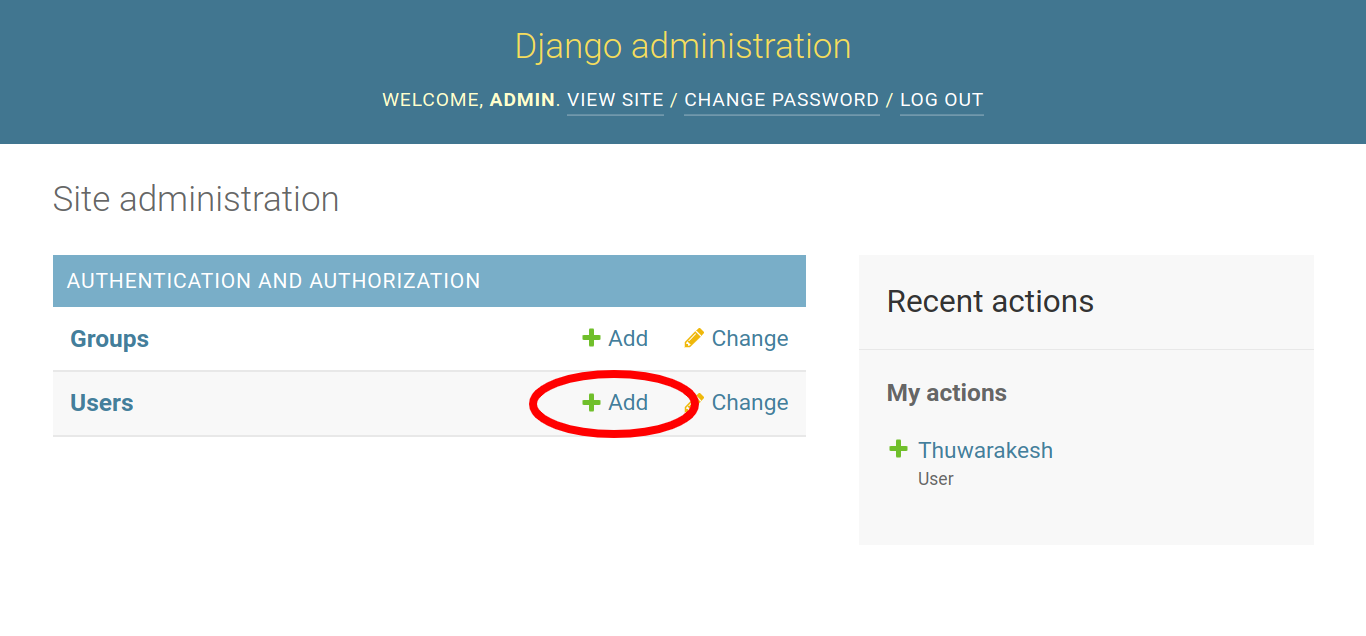The width and height of the screenshot is (1366, 636).
Task: Click the Site administration heading
Action: [x=196, y=199]
